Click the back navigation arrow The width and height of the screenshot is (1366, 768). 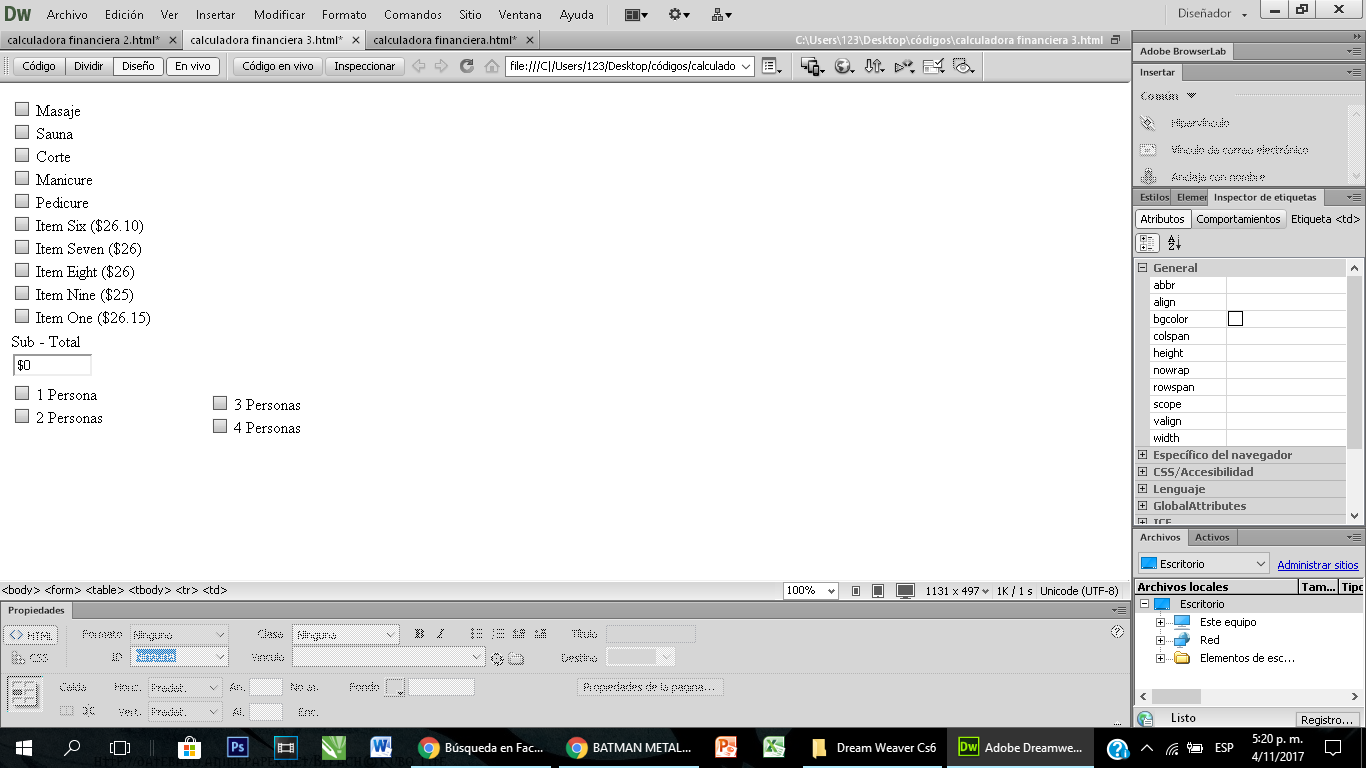tap(419, 66)
